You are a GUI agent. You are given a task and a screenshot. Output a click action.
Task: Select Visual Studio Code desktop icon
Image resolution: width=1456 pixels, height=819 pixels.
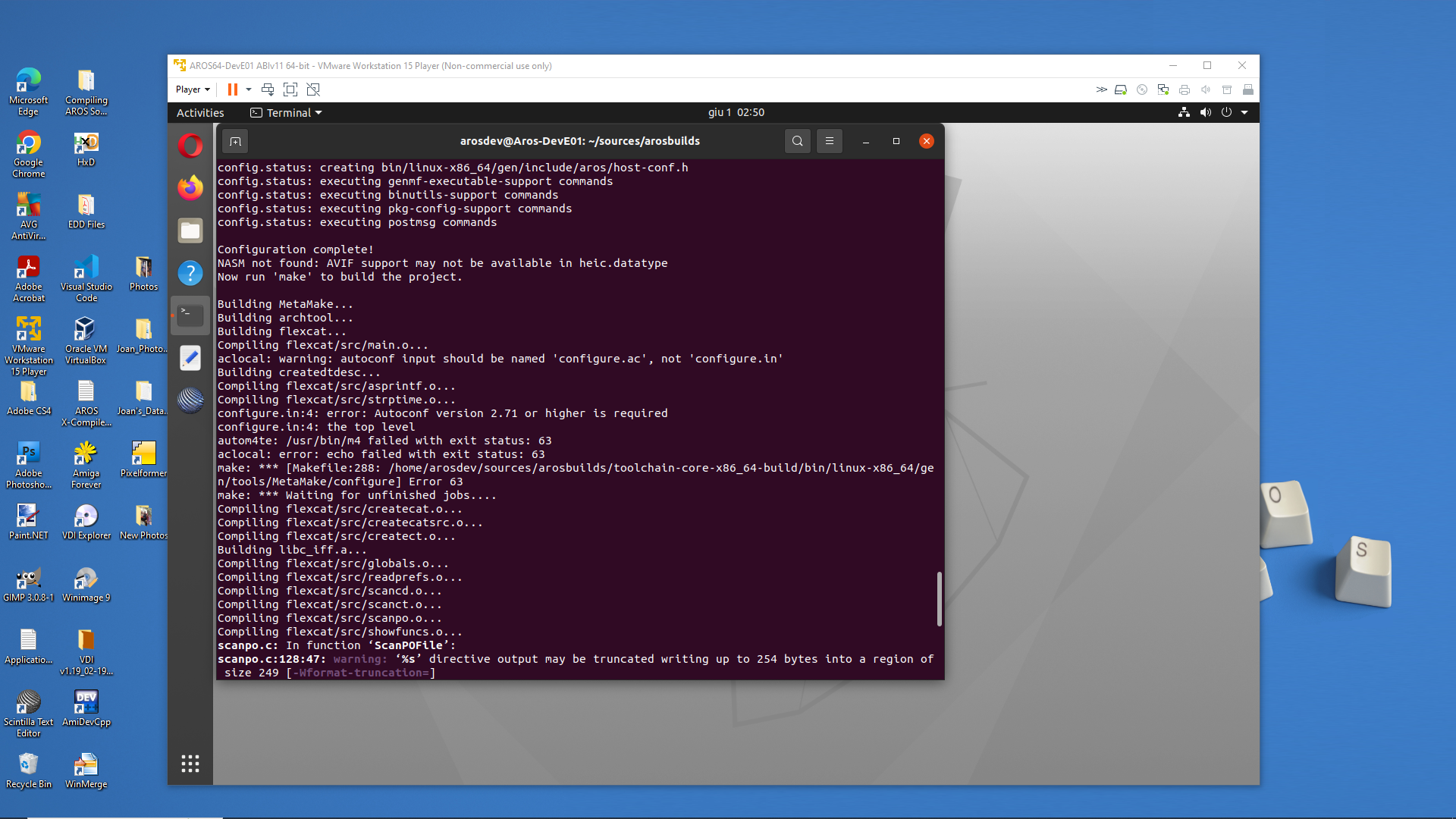click(86, 278)
